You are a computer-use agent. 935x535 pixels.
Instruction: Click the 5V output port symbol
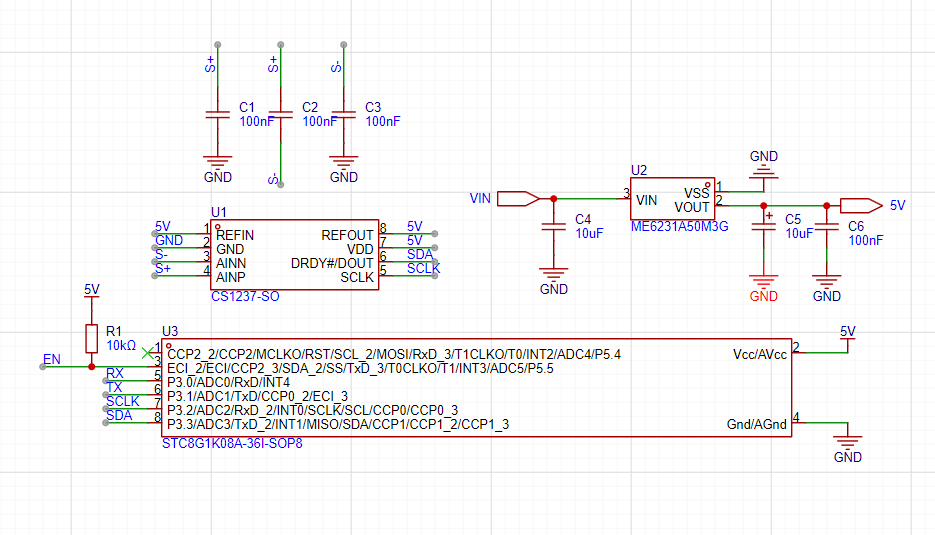coord(861,206)
